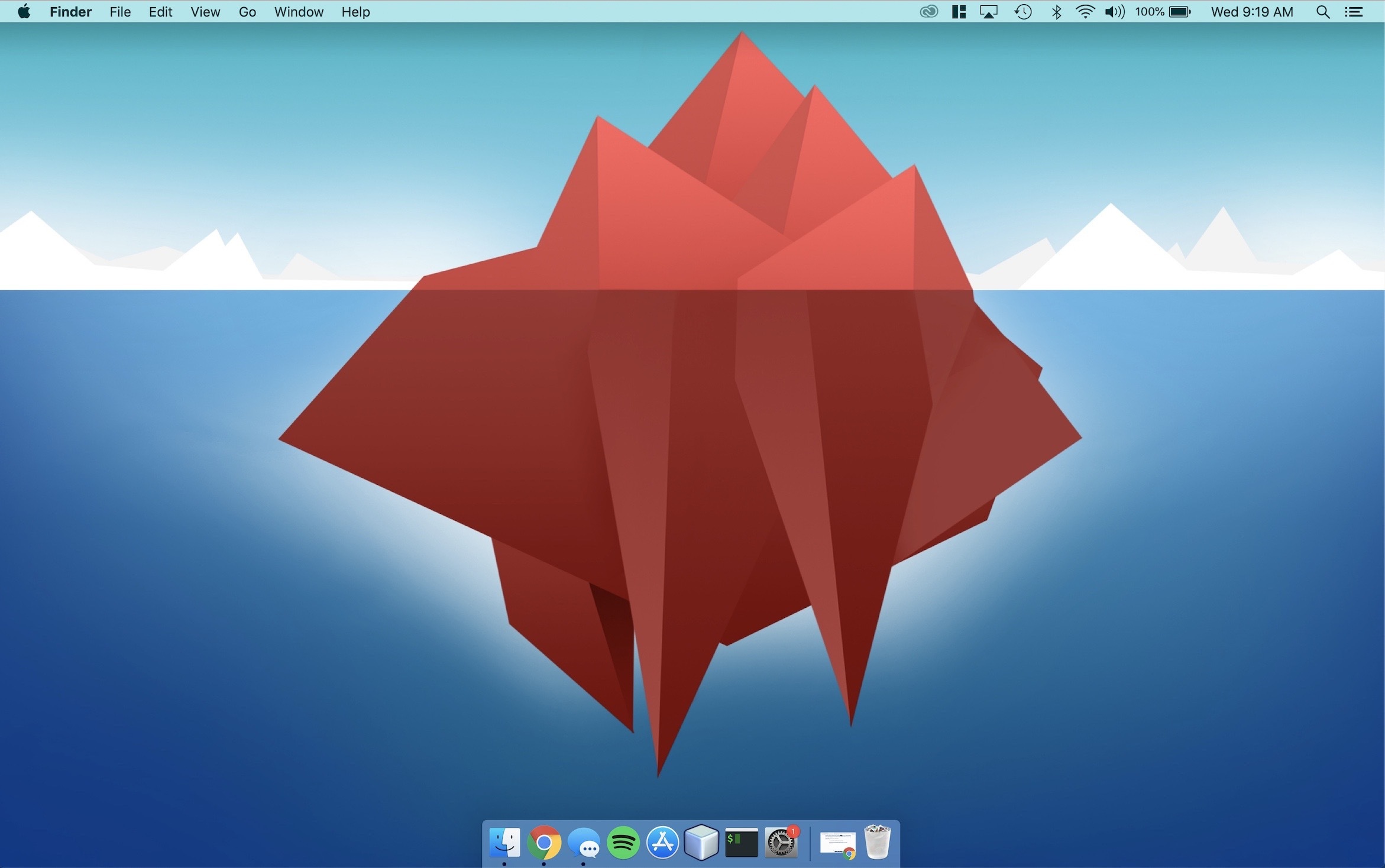This screenshot has width=1385, height=868.
Task: Open Google Chrome from the Dock
Action: pyautogui.click(x=543, y=842)
